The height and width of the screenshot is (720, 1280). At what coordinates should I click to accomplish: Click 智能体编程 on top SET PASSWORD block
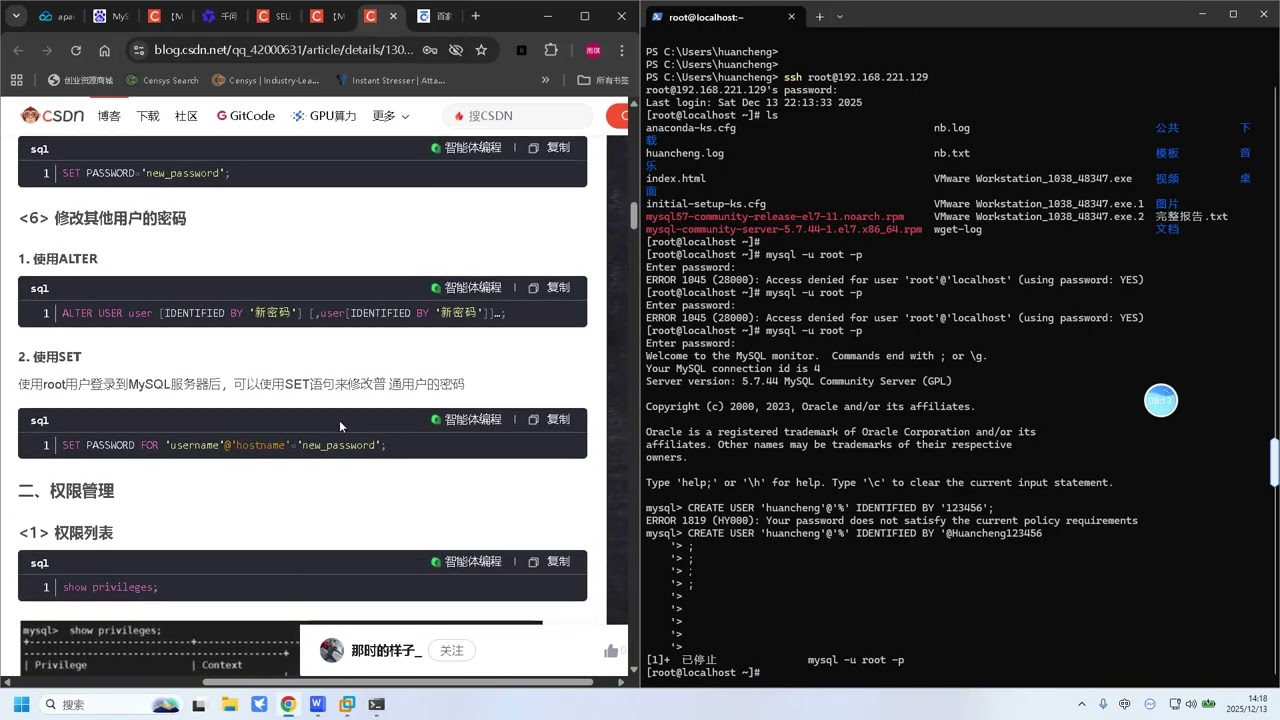point(466,148)
